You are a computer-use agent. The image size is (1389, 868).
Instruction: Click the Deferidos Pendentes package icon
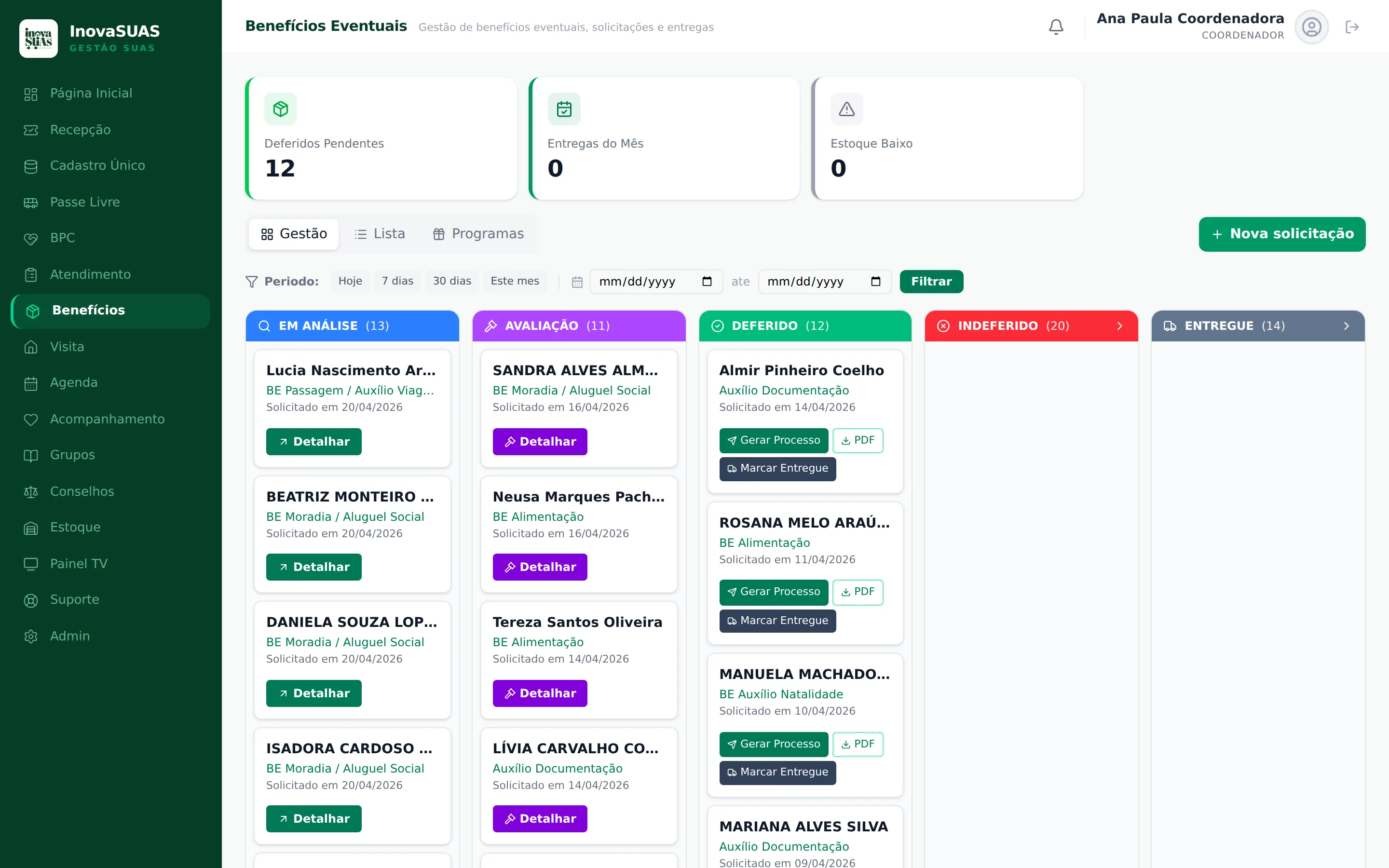[281, 109]
